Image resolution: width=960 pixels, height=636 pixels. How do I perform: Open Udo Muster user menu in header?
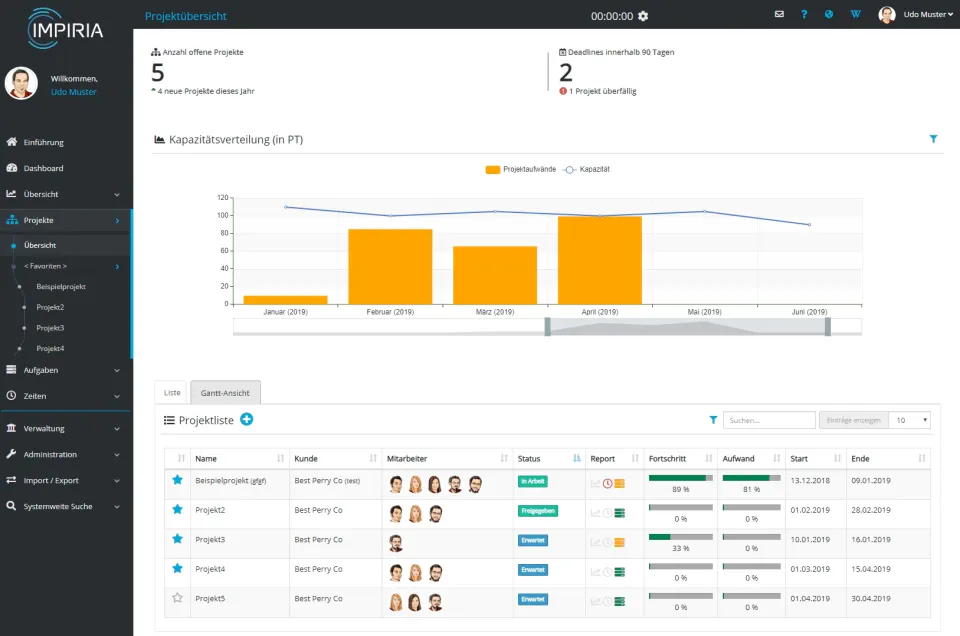tap(915, 15)
